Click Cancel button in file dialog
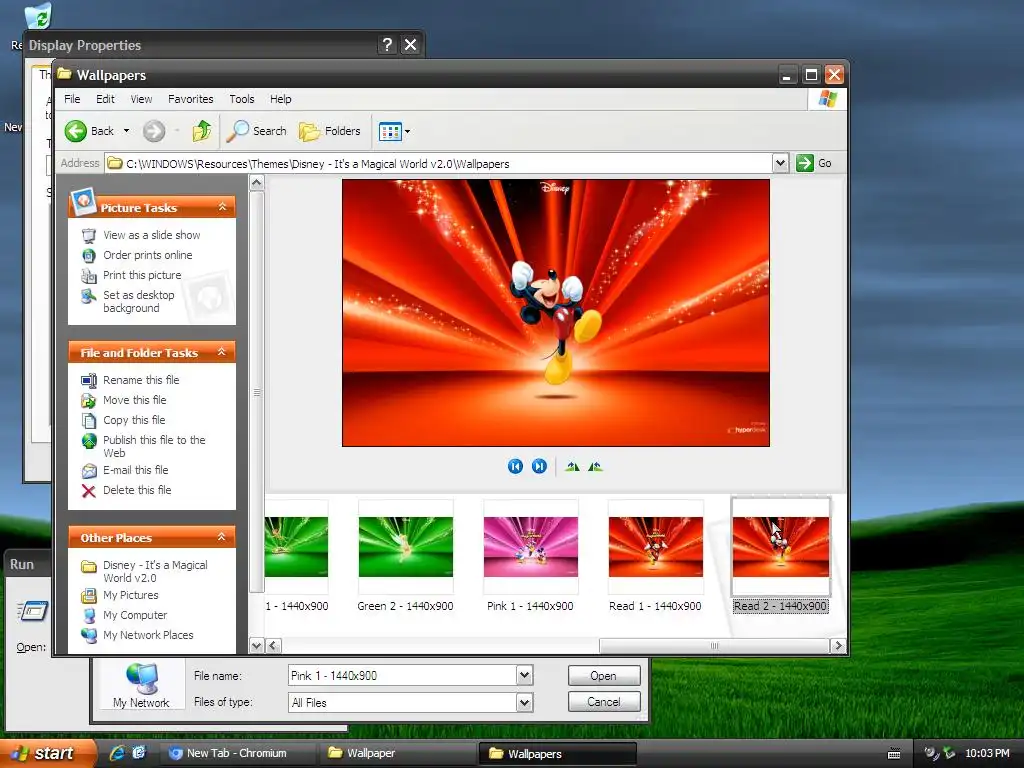The height and width of the screenshot is (768, 1024). [603, 702]
